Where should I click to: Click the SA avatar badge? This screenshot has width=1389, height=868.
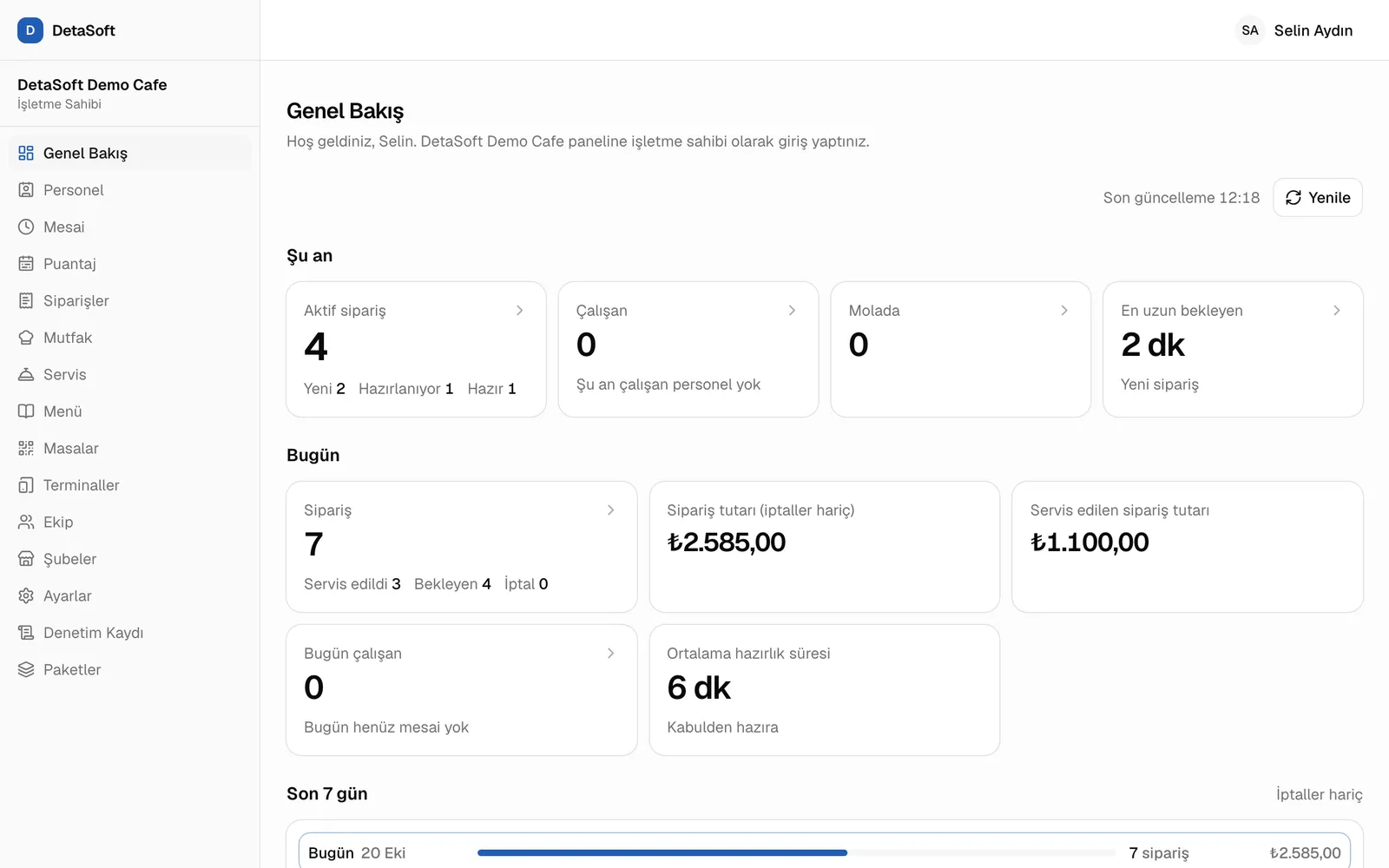(x=1250, y=30)
